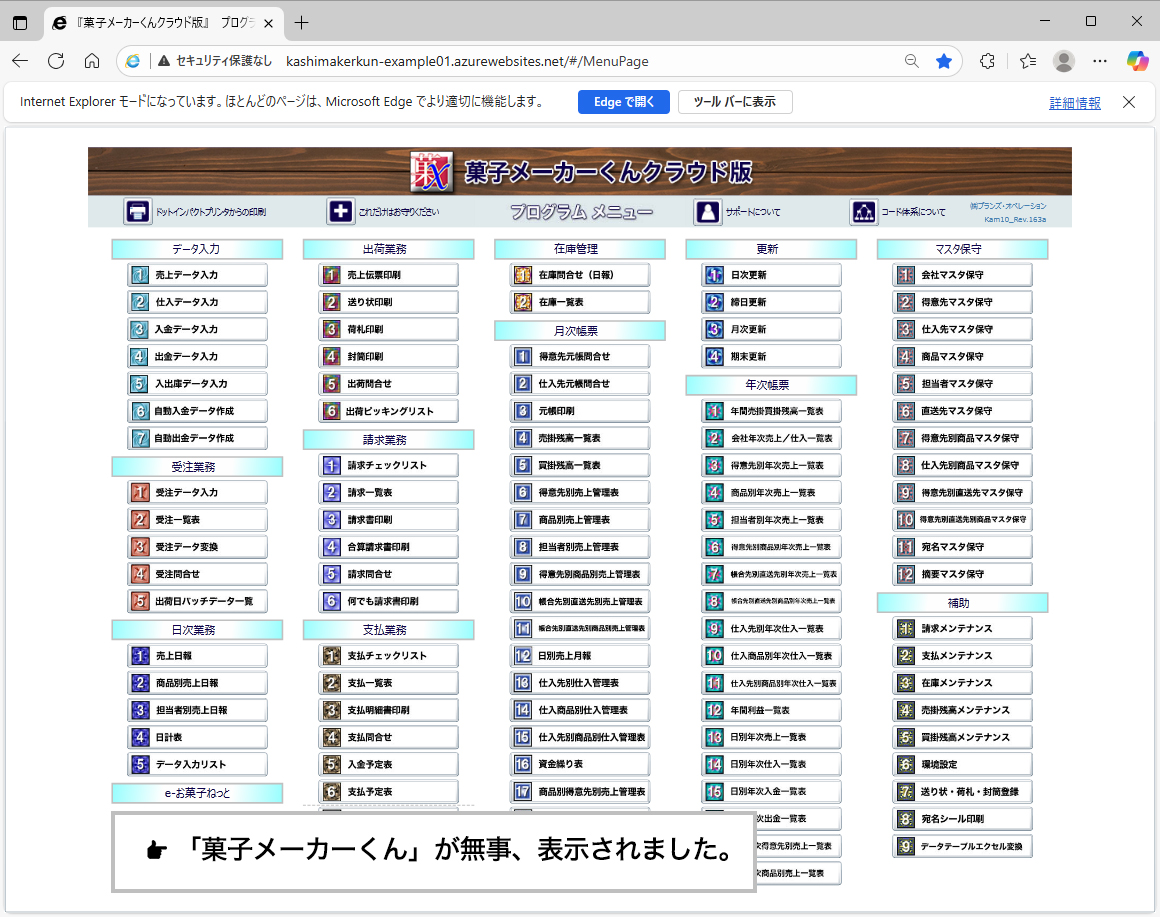
Task: Click the 環境設定 button under 補助
Action: pyautogui.click(x=962, y=765)
